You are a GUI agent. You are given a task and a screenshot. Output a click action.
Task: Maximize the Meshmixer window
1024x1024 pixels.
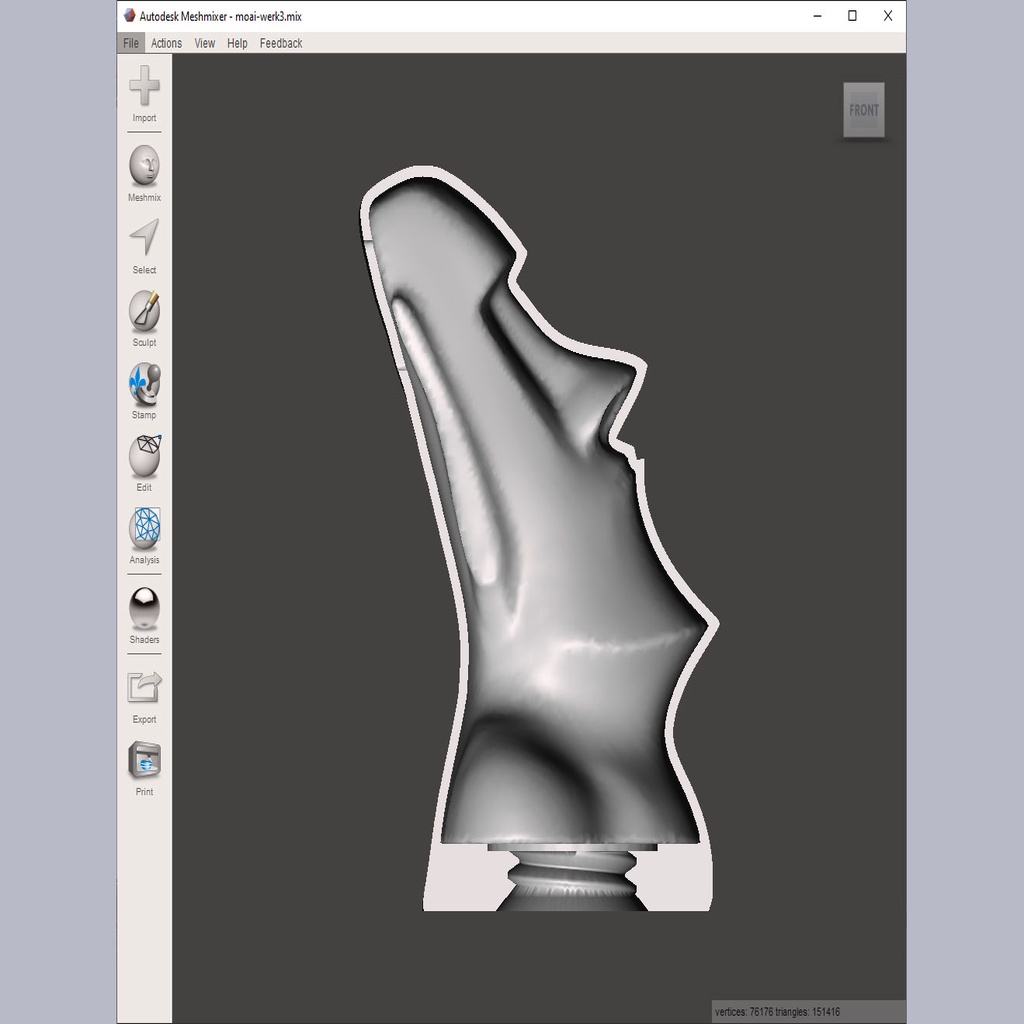(852, 16)
